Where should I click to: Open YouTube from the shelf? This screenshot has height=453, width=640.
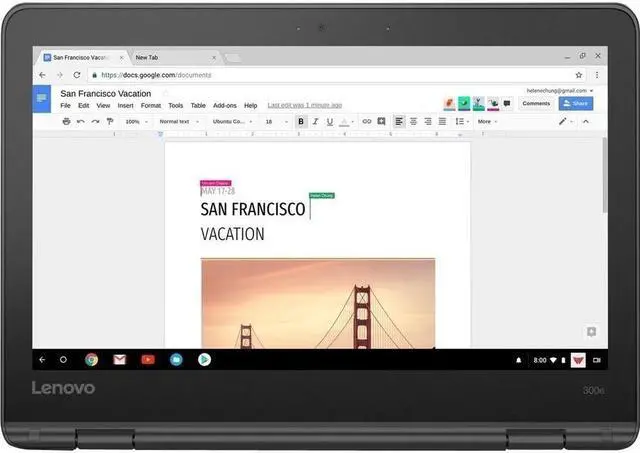click(x=148, y=360)
